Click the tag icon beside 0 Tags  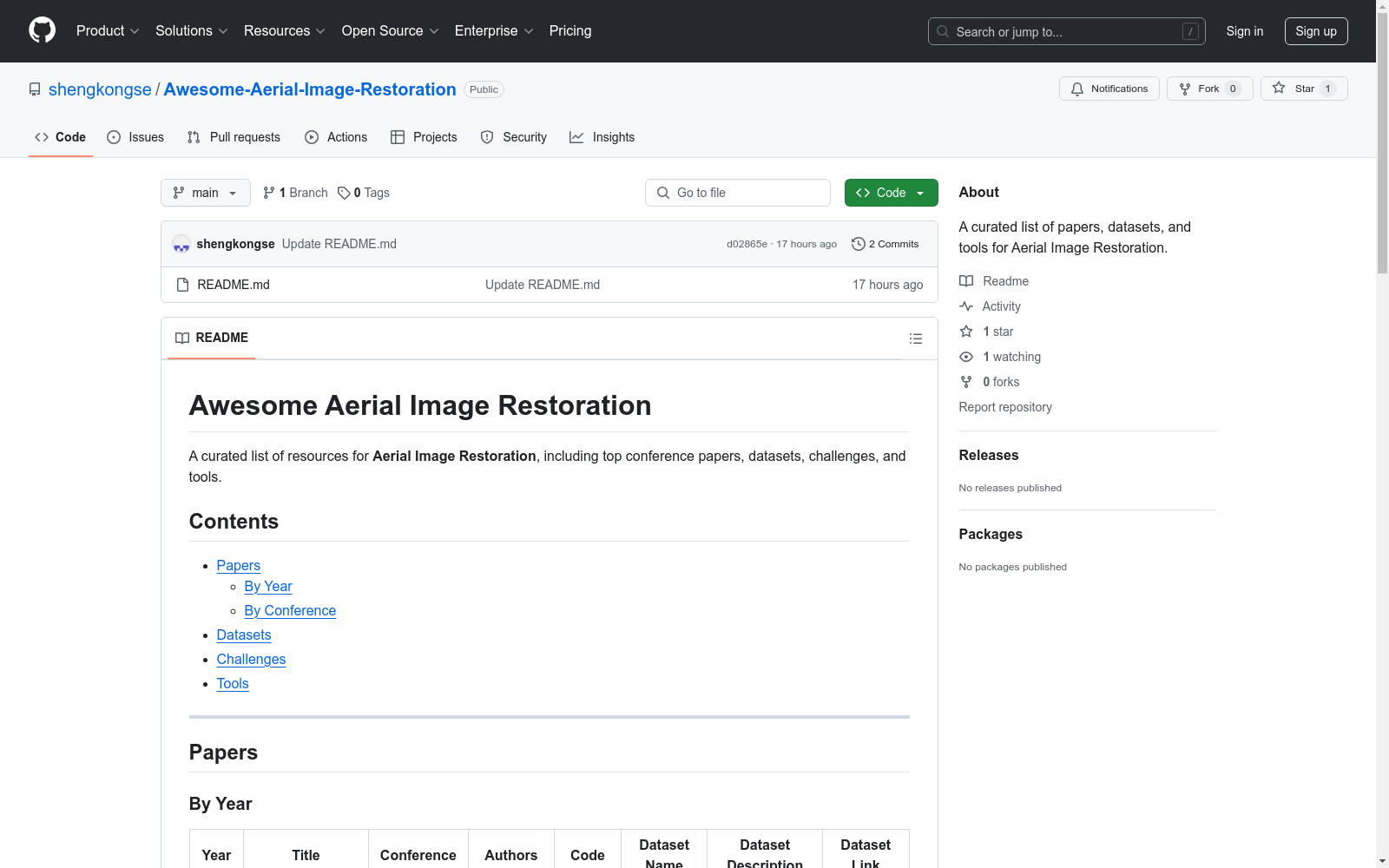[x=344, y=193]
